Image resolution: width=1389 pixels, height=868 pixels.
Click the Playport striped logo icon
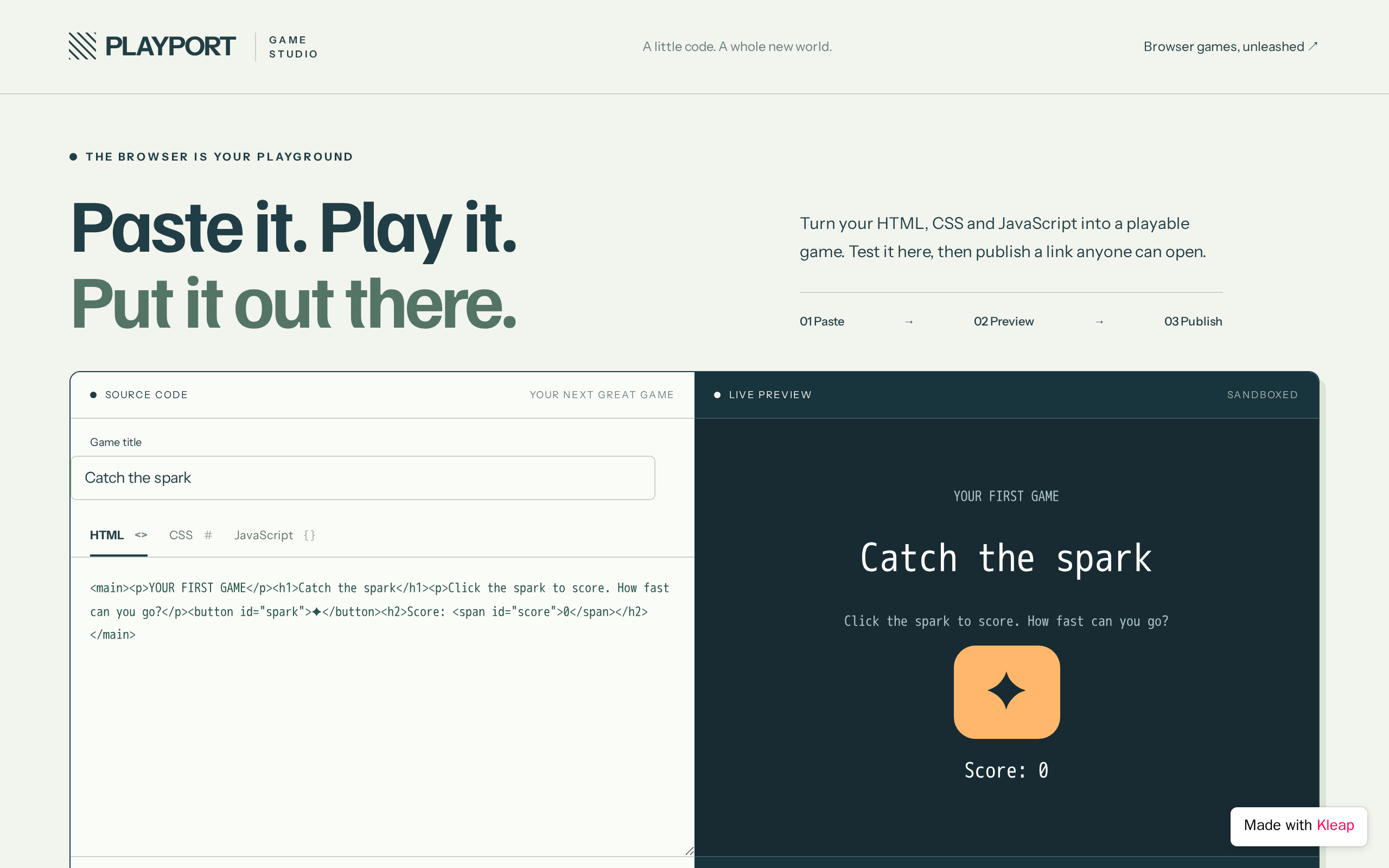pos(82,46)
